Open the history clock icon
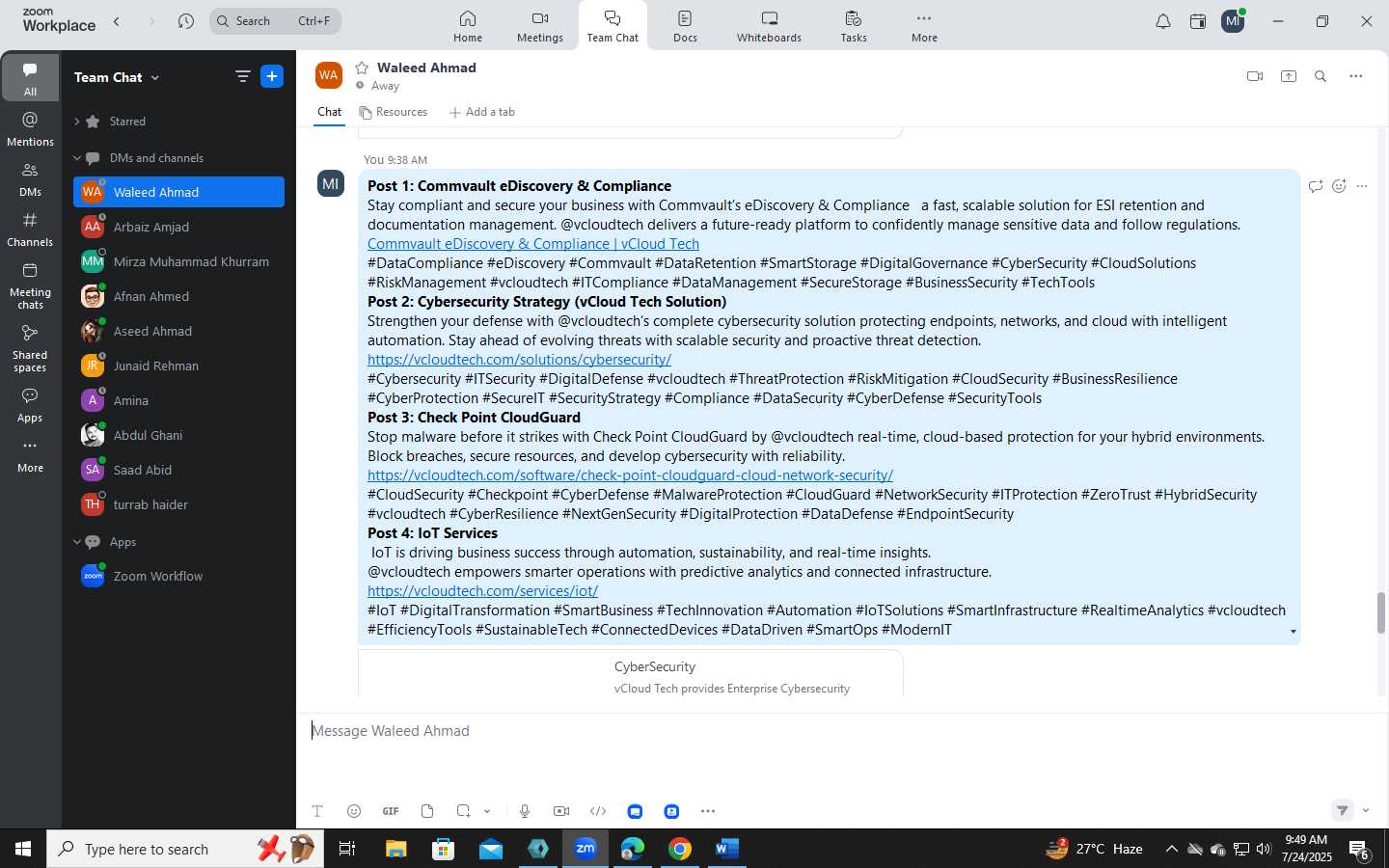 click(186, 20)
